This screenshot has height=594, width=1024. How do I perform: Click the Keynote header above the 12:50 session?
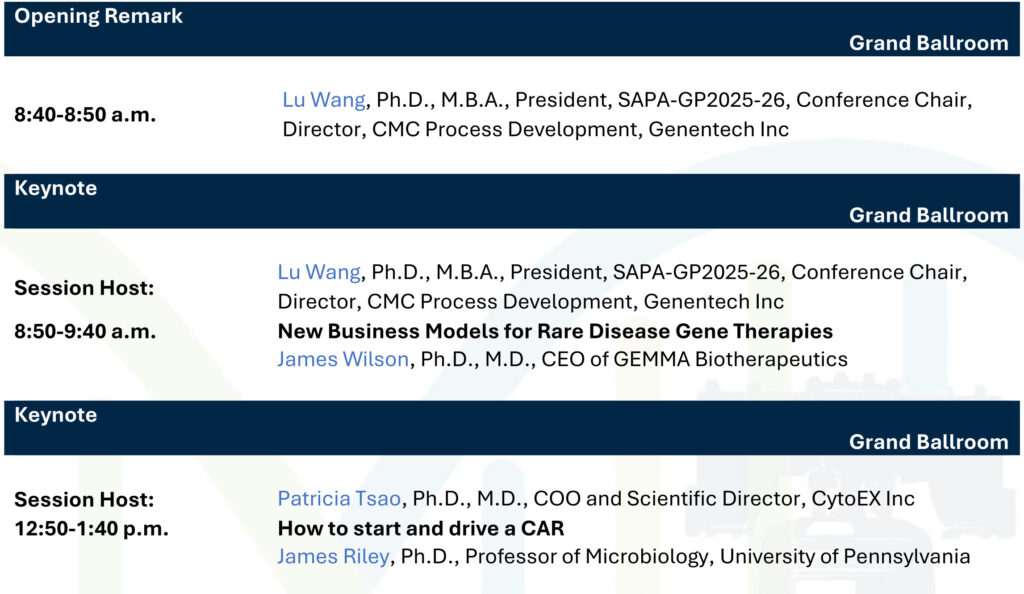(56, 415)
